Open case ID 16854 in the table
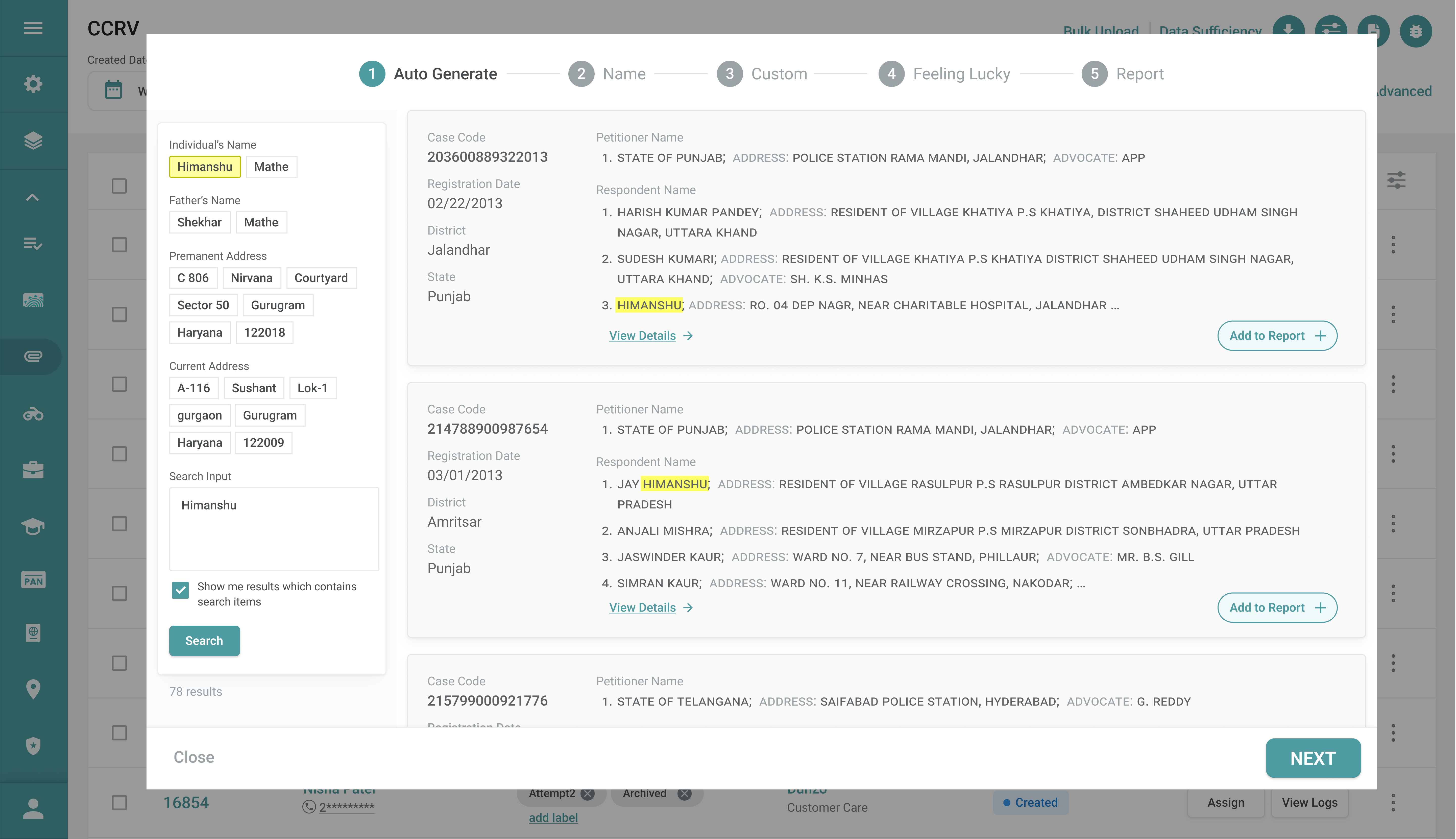Viewport: 1456px width, 839px height. 186,803
